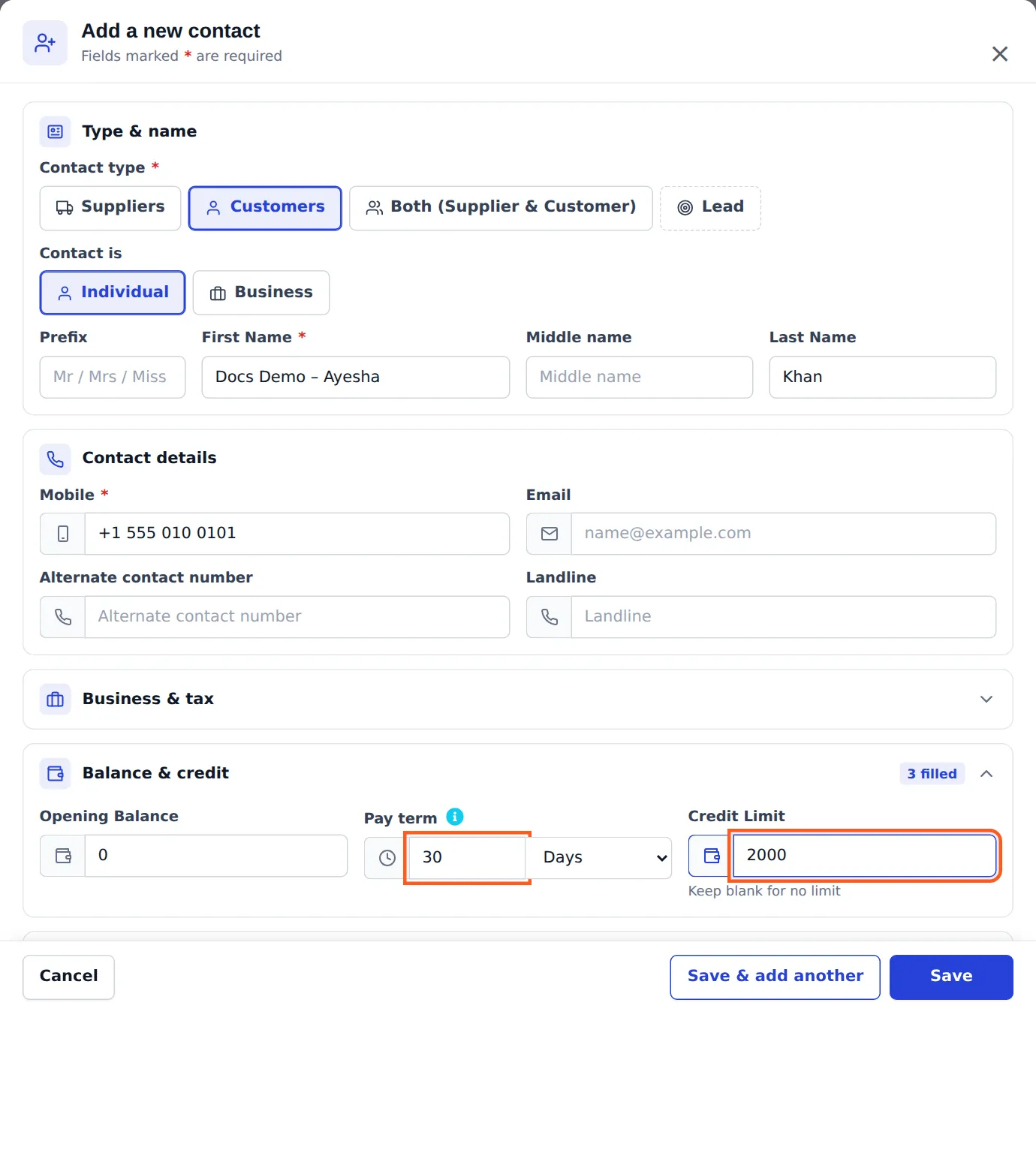Set contact as Individual
The width and height of the screenshot is (1036, 1162).
[x=113, y=293]
